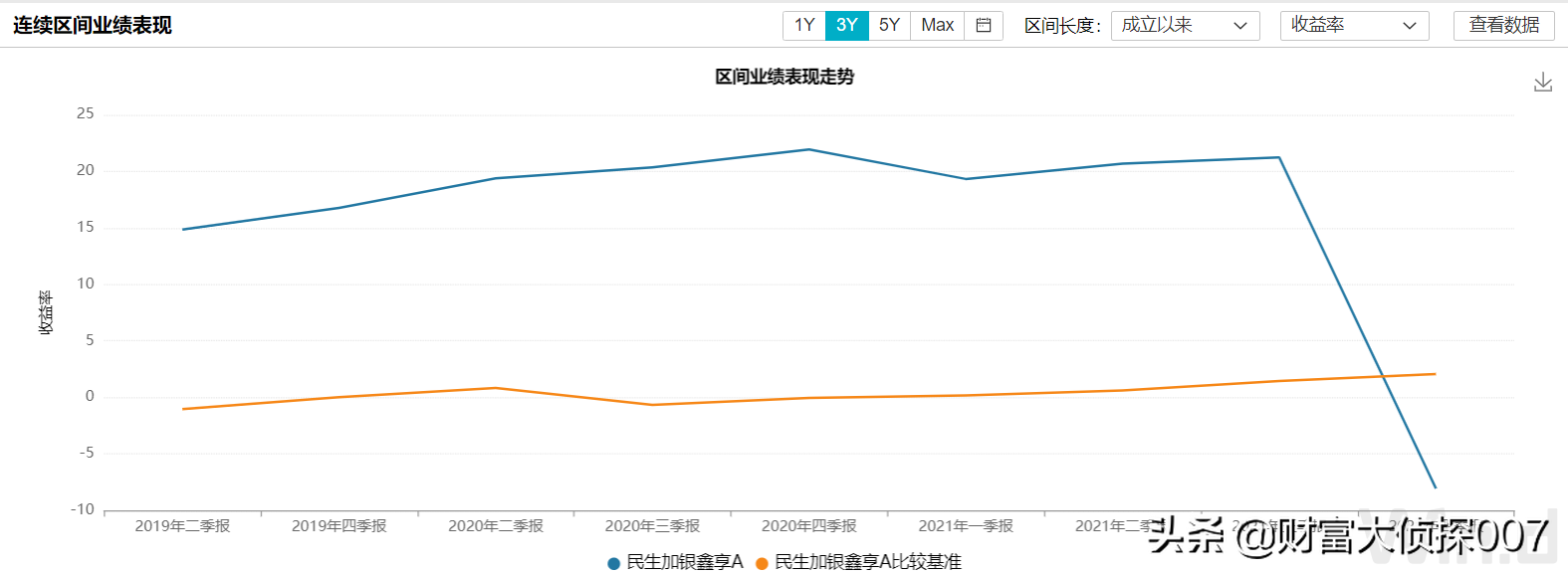Click the calendar date-range icon
Viewport: 1568px width, 574px height.
984,26
